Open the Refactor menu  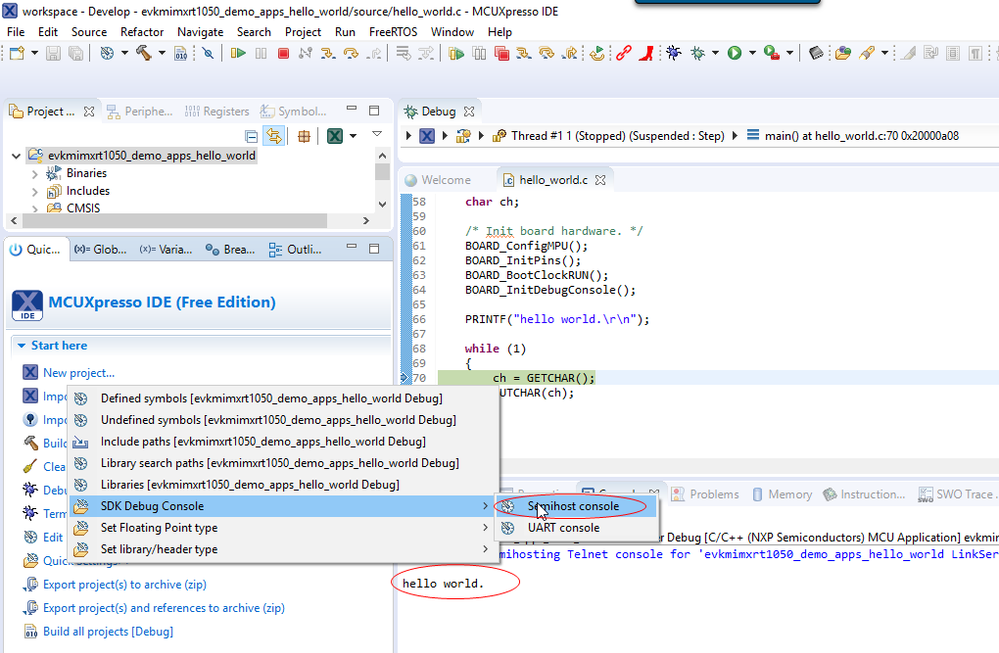[x=142, y=32]
